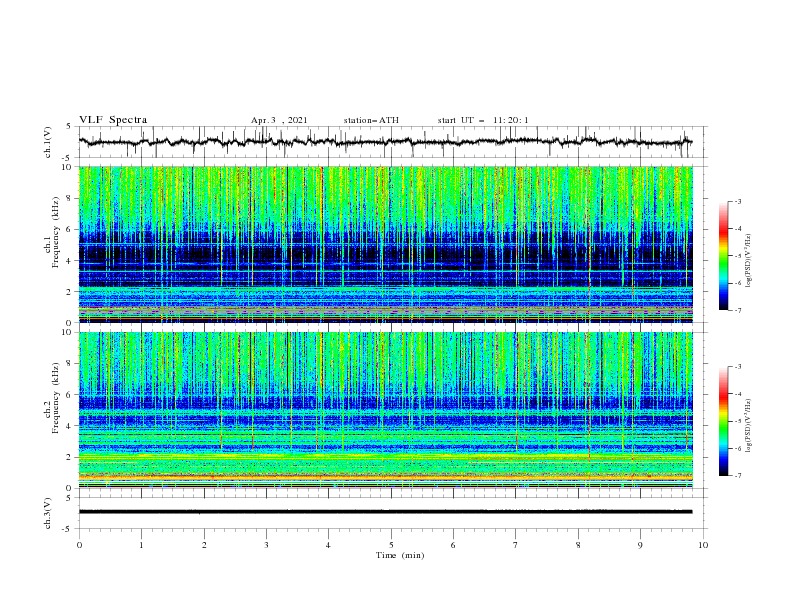Click the "-3" tick on lower color bar
This screenshot has width=792, height=612.
[x=738, y=367]
